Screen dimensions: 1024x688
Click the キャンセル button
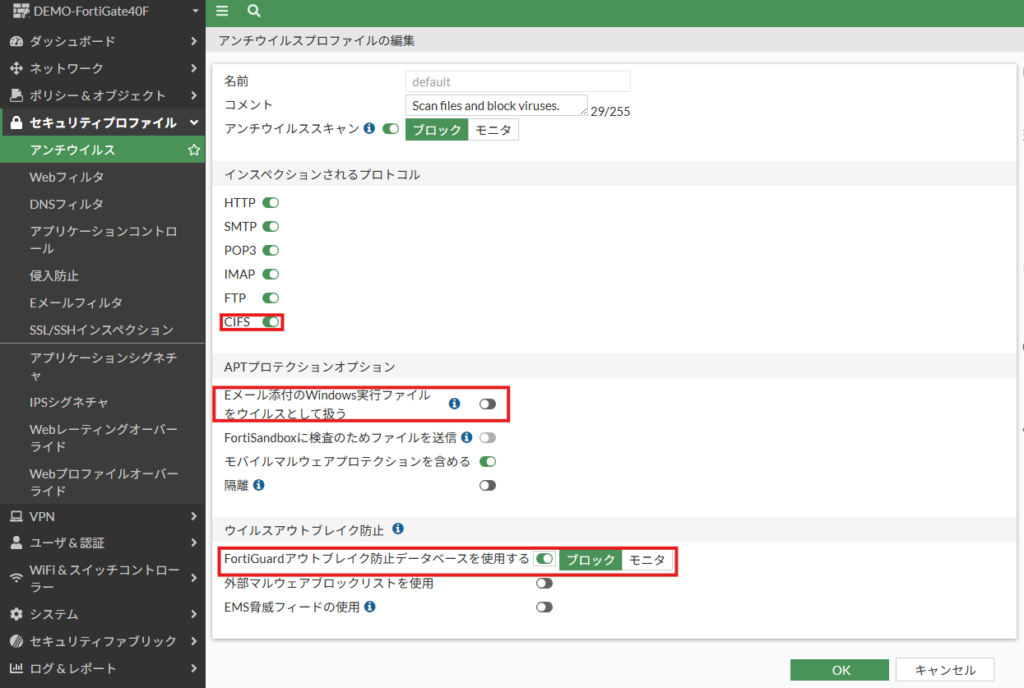[x=945, y=670]
